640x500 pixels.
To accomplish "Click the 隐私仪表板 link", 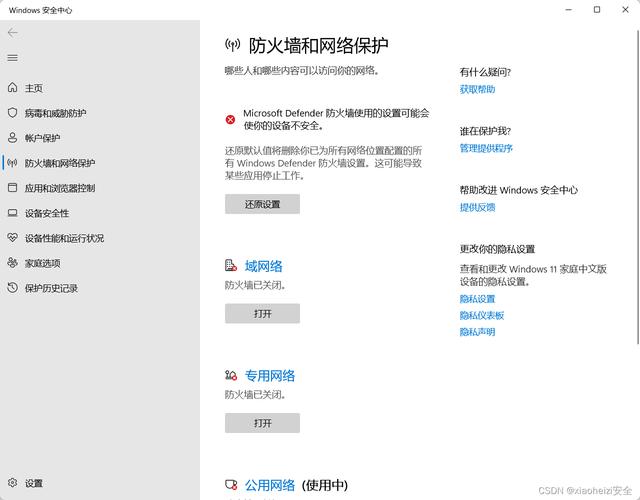I will click(x=482, y=315).
